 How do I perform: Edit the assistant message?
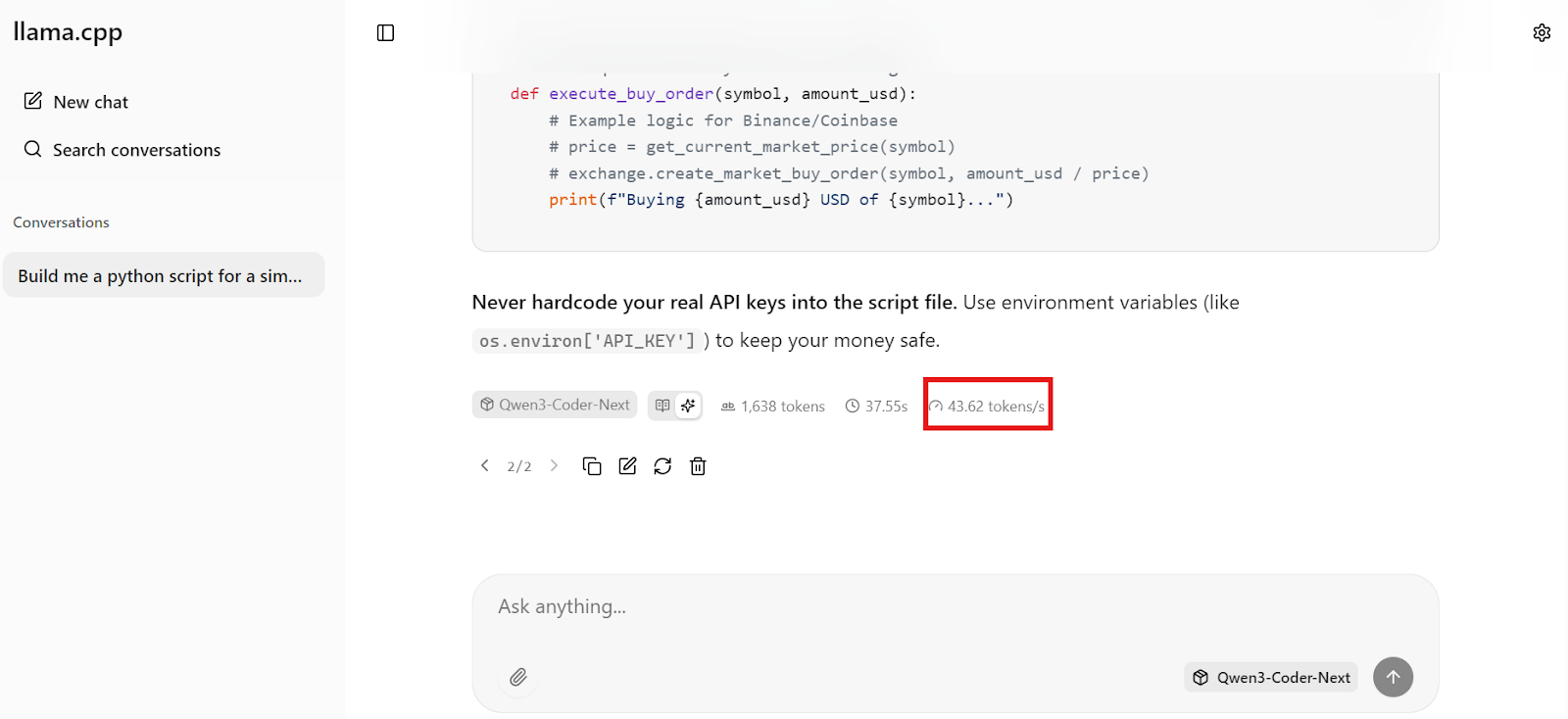[627, 466]
